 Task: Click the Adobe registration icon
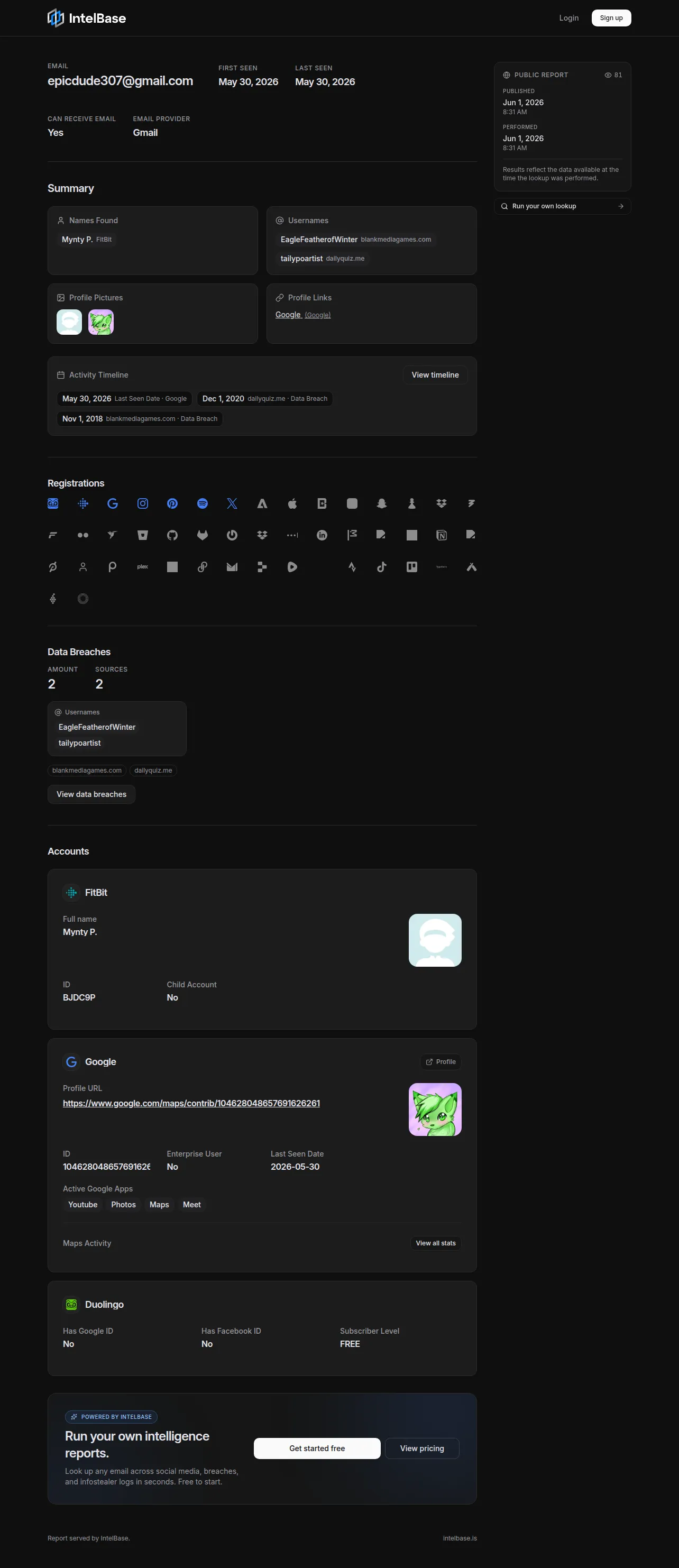pos(262,503)
